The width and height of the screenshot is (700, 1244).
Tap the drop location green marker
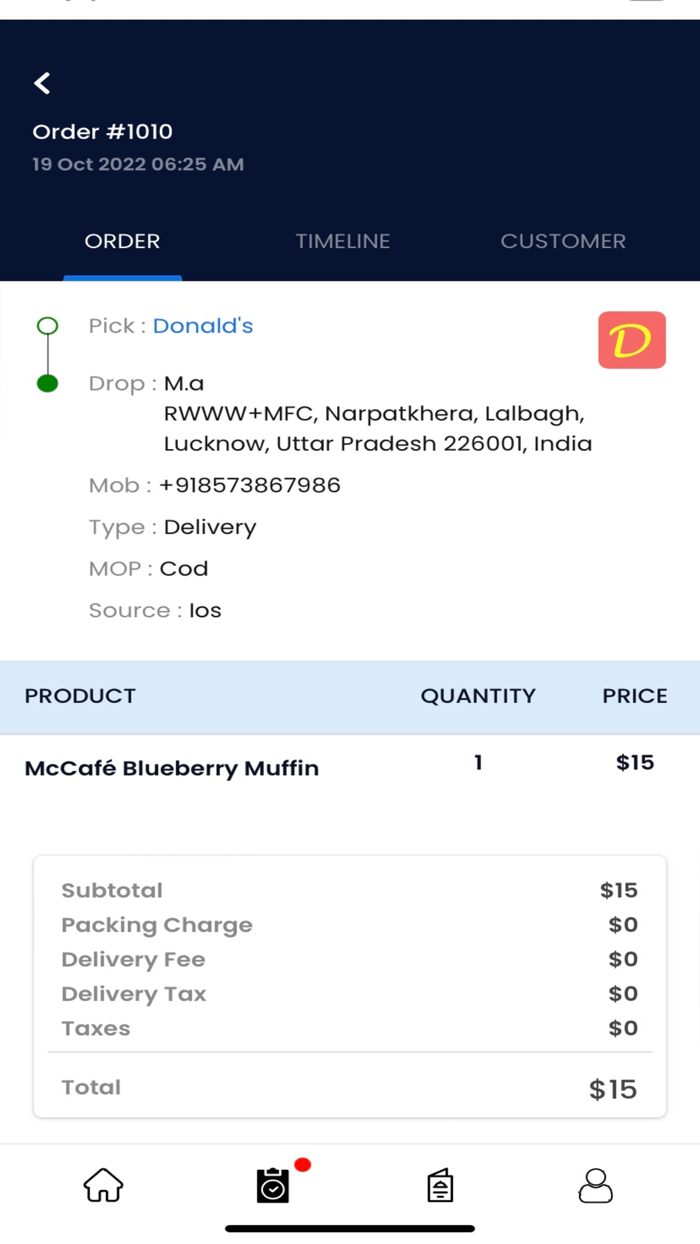click(47, 383)
